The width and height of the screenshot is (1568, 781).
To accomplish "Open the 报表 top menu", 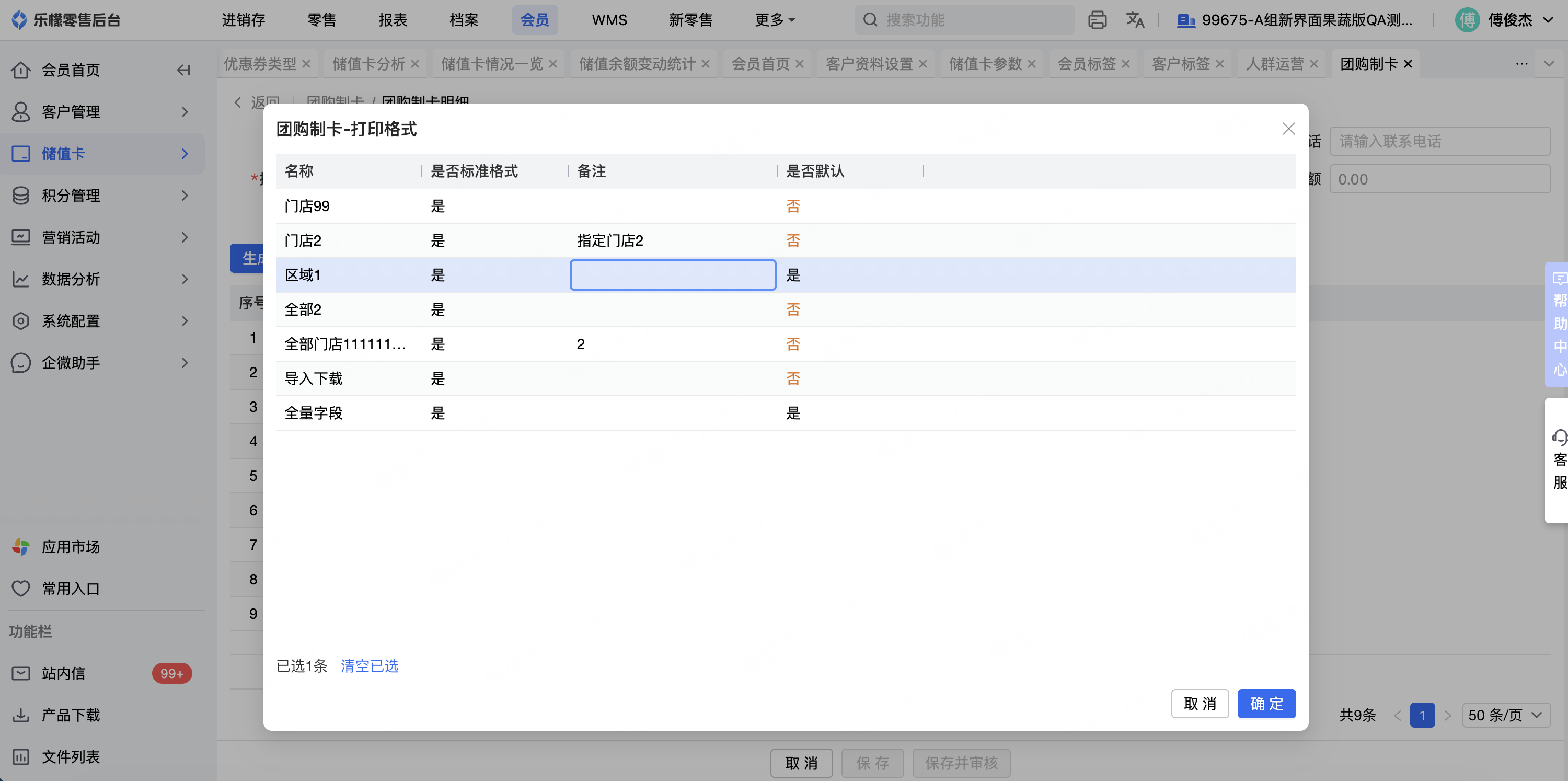I will [393, 20].
